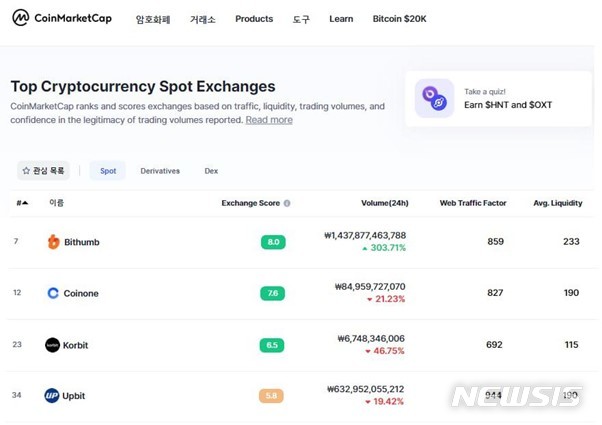Click the Exchange Score info icon
The height and width of the screenshot is (425, 602).
[x=287, y=203]
